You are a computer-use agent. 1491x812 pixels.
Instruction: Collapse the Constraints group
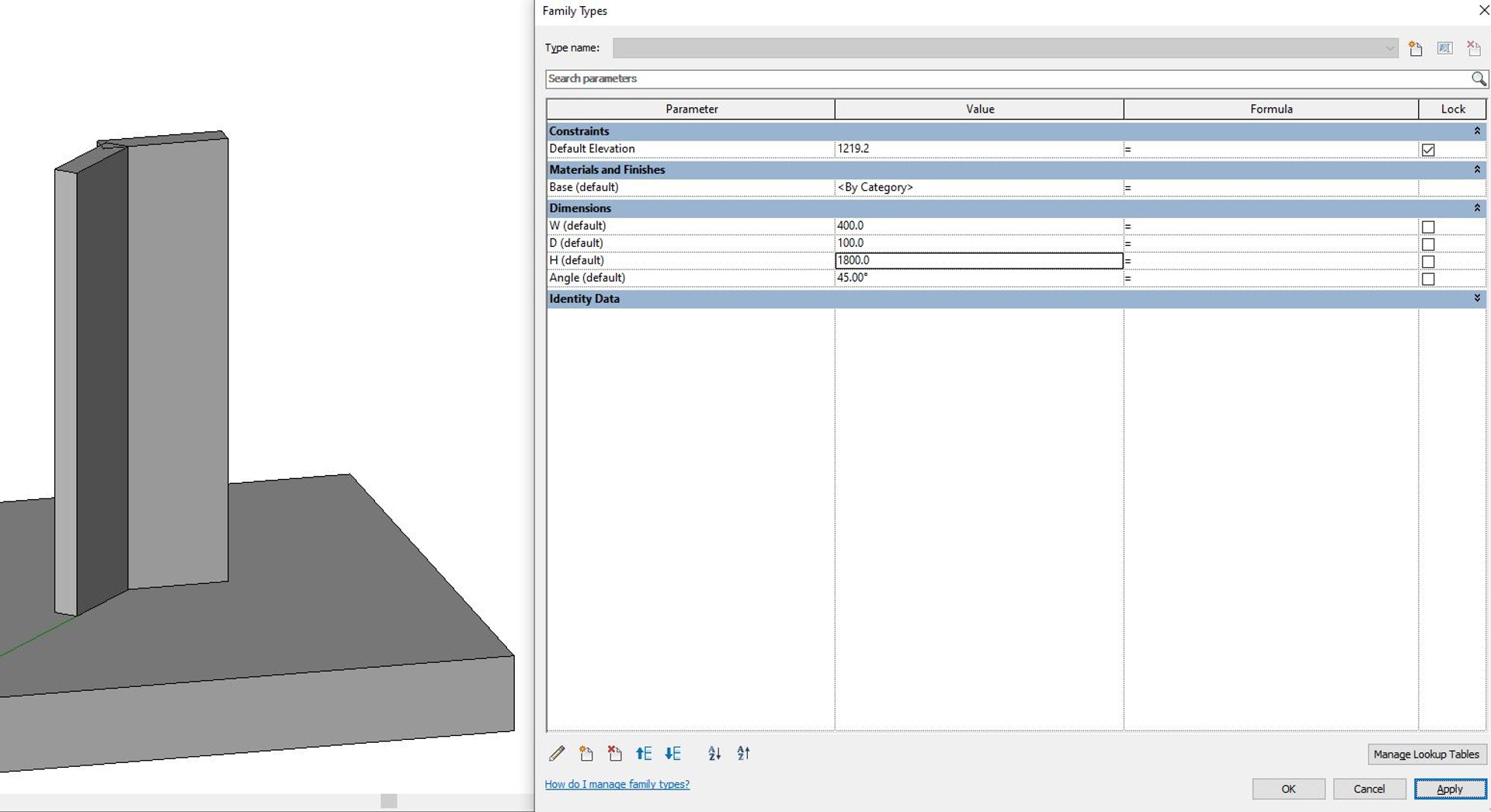pos(1477,131)
